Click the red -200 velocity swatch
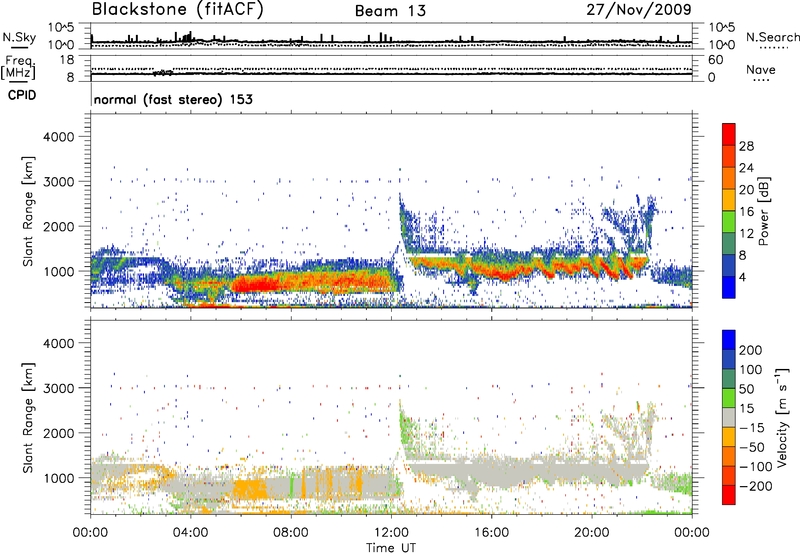The width and height of the screenshot is (800, 554). (729, 495)
